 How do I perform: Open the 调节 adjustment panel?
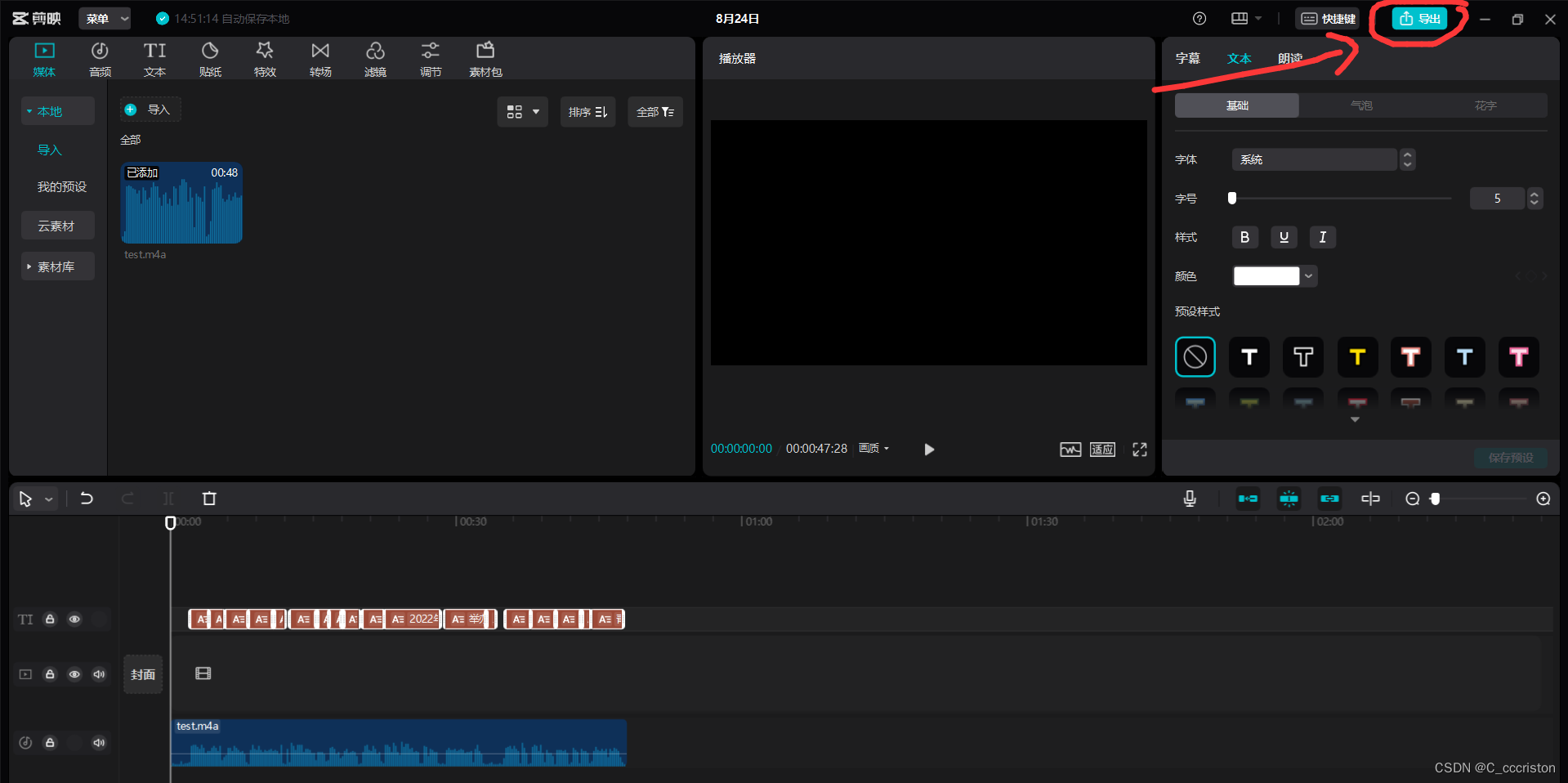(x=431, y=60)
